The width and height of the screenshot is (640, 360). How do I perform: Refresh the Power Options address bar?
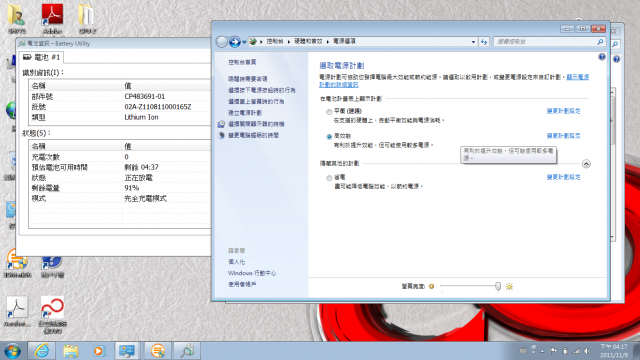484,42
